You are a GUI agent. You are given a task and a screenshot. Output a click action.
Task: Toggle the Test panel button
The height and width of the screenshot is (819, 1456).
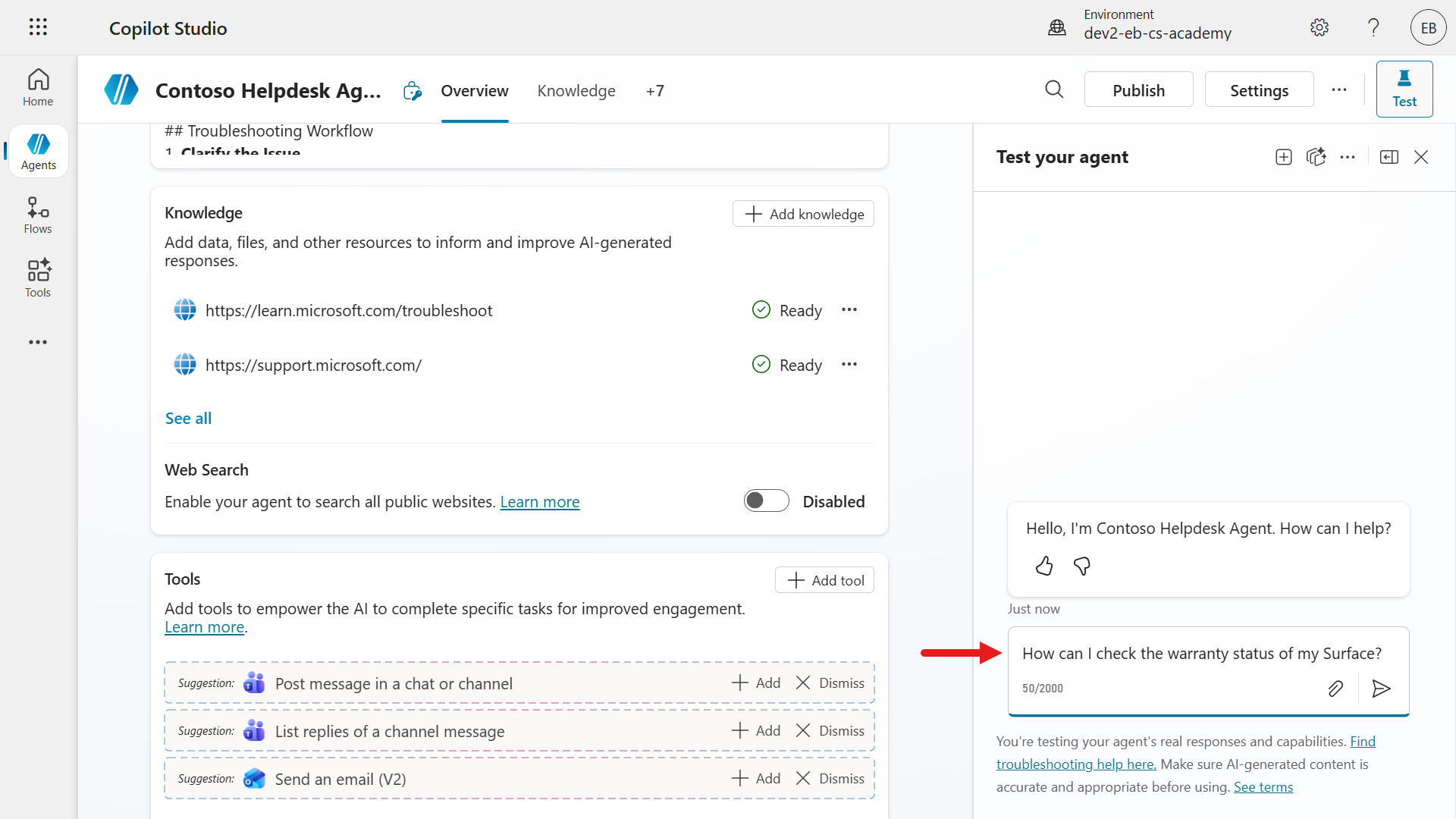pyautogui.click(x=1404, y=89)
